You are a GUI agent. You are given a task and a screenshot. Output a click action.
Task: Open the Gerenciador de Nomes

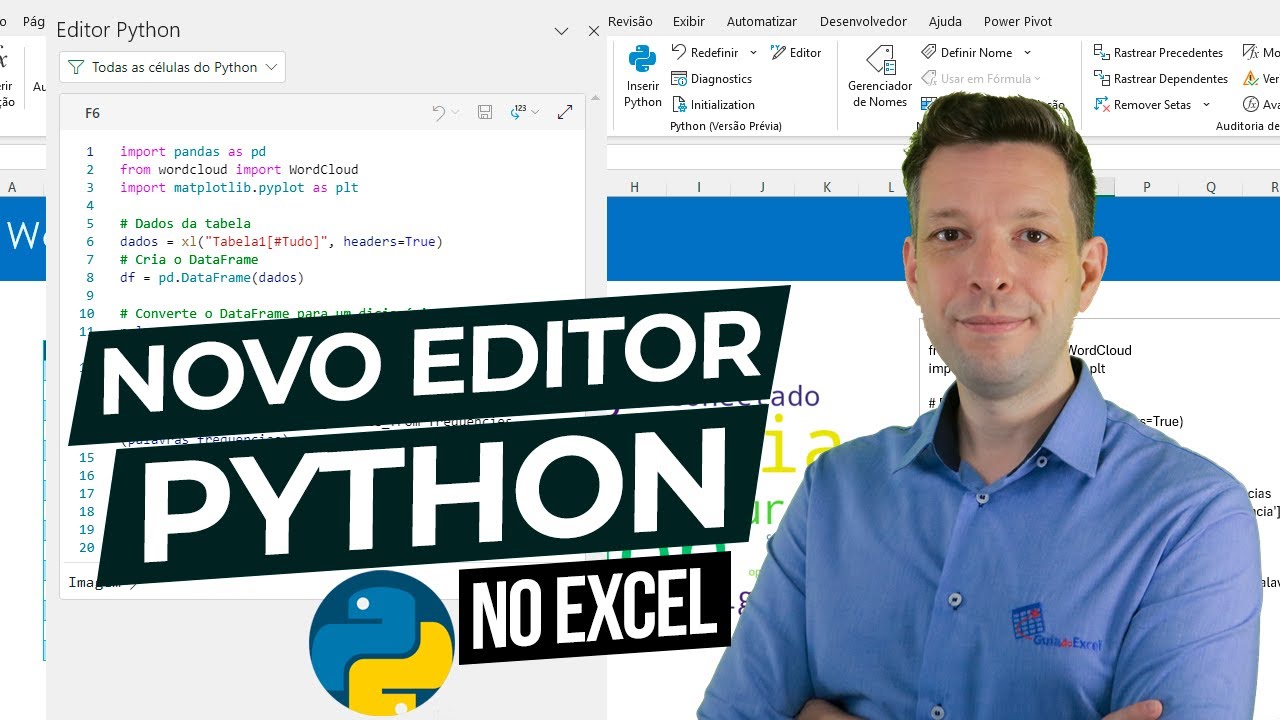[x=880, y=76]
